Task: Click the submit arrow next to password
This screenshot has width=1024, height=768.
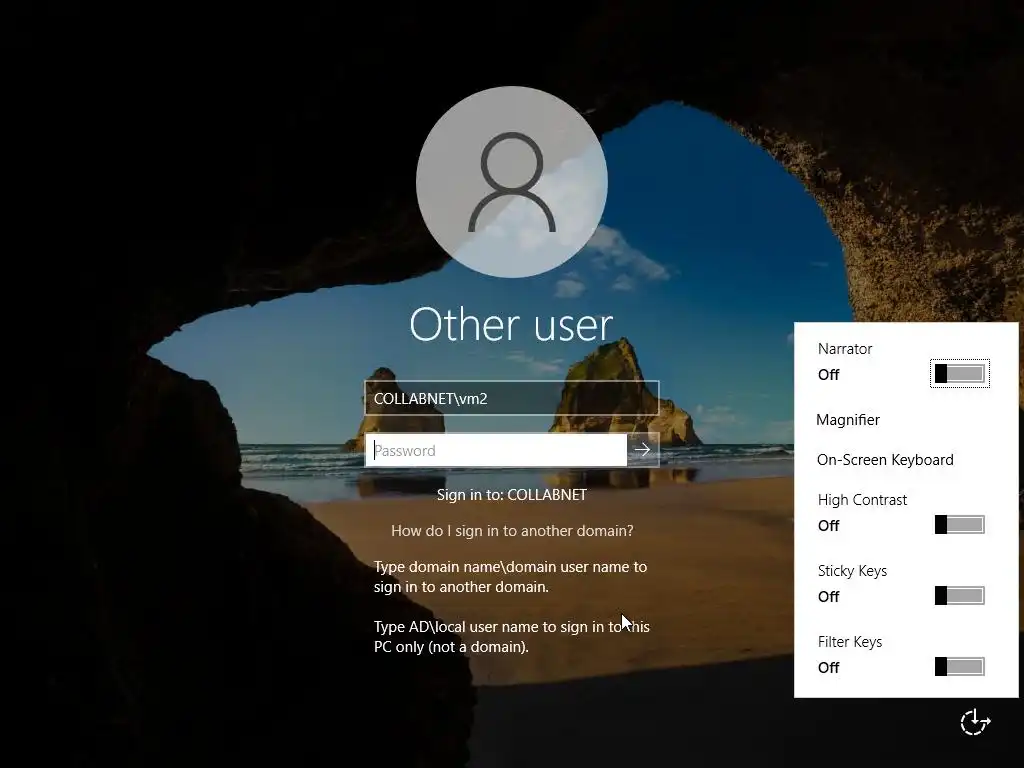Action: coord(643,450)
